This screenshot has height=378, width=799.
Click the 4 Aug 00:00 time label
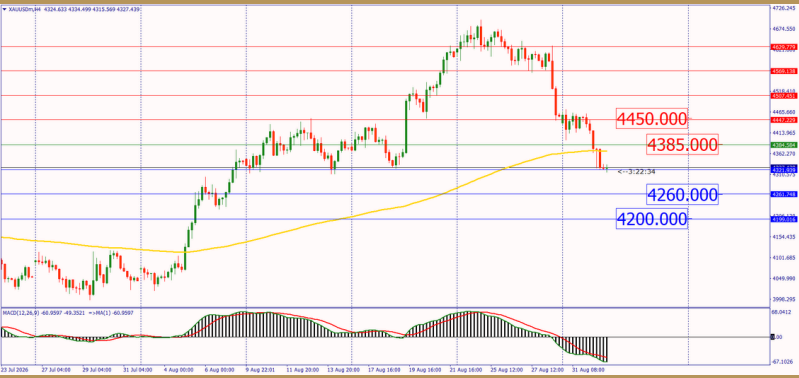pyautogui.click(x=178, y=369)
